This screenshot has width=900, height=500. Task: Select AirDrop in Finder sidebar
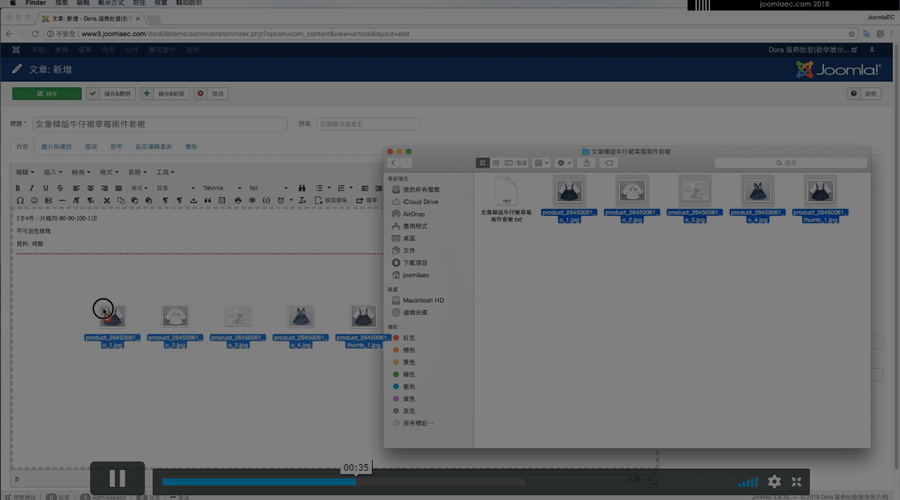click(x=415, y=214)
